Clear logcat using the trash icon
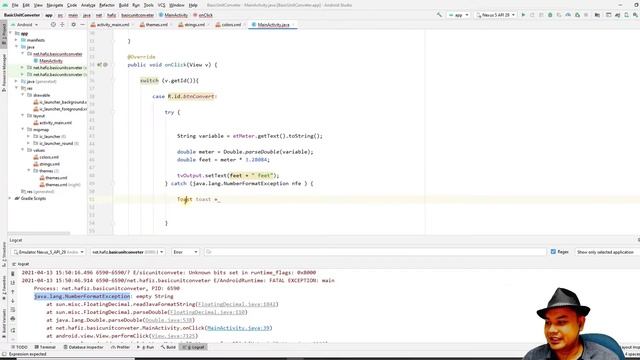This screenshot has width=640, height=360. [x=13, y=273]
